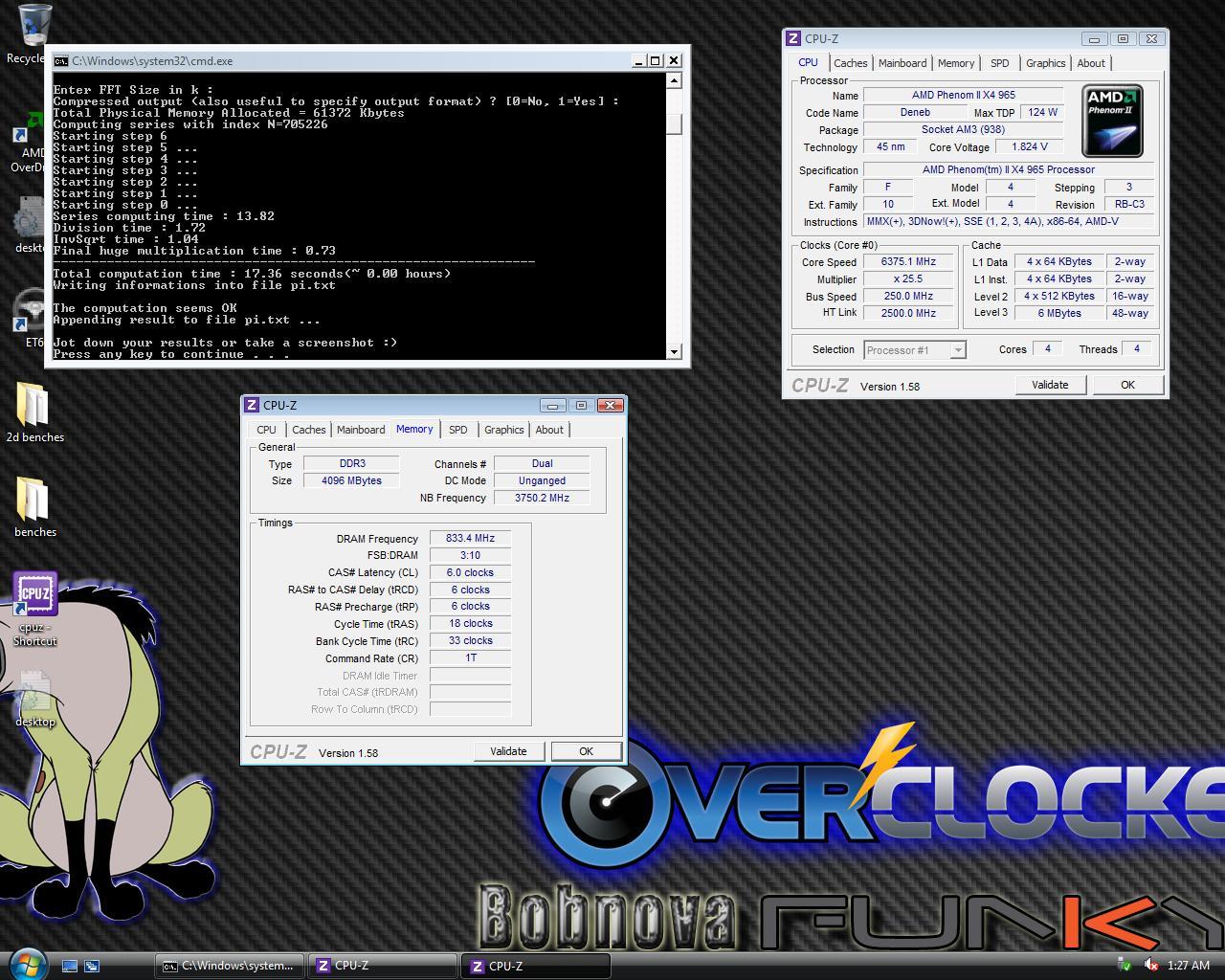Screen dimensions: 1225x980
Task: Click the memory Type DDR3 field
Action: (x=351, y=463)
